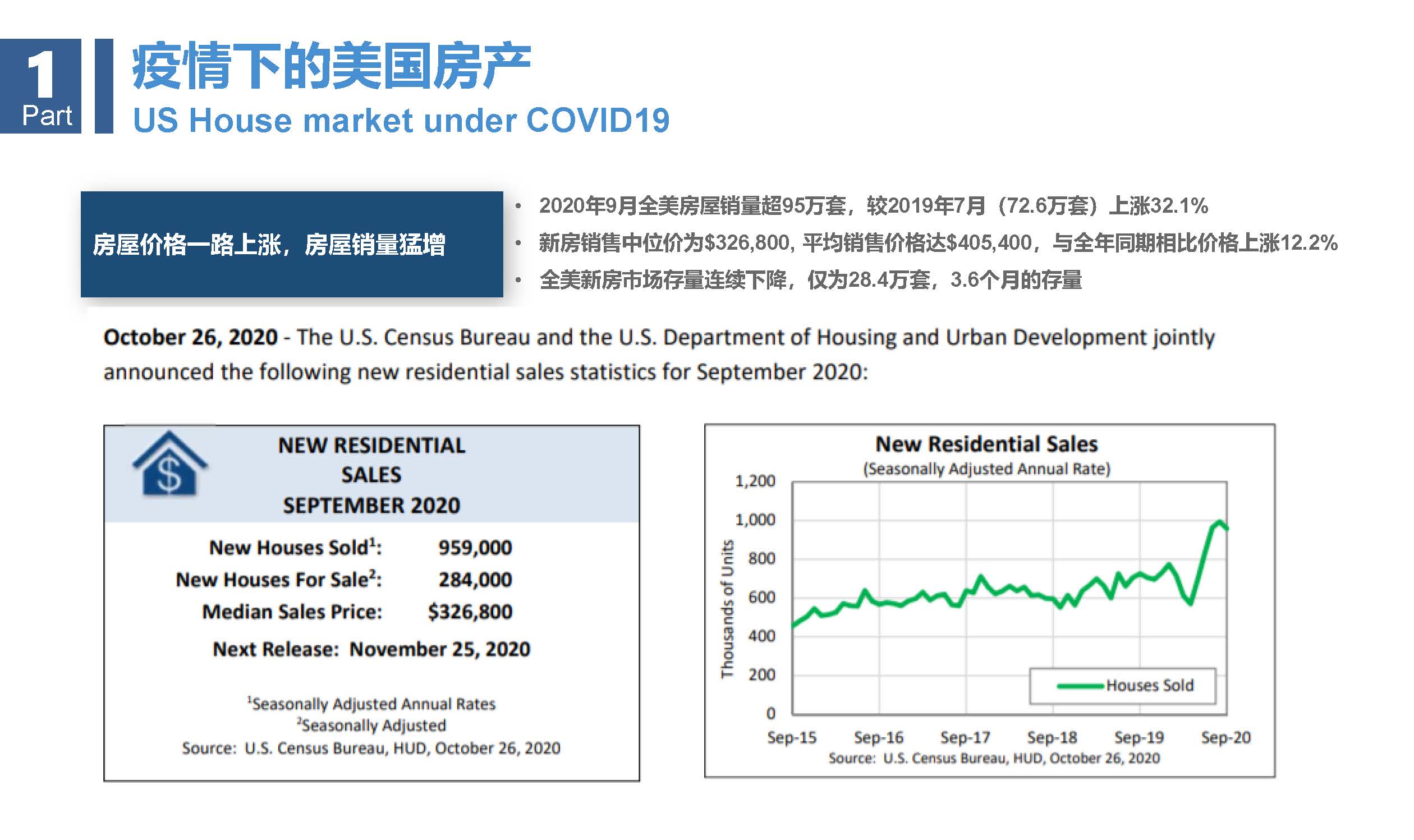Click the first bullet about 95万套 sales
Screen dimensions: 1414x840
[x=873, y=205]
